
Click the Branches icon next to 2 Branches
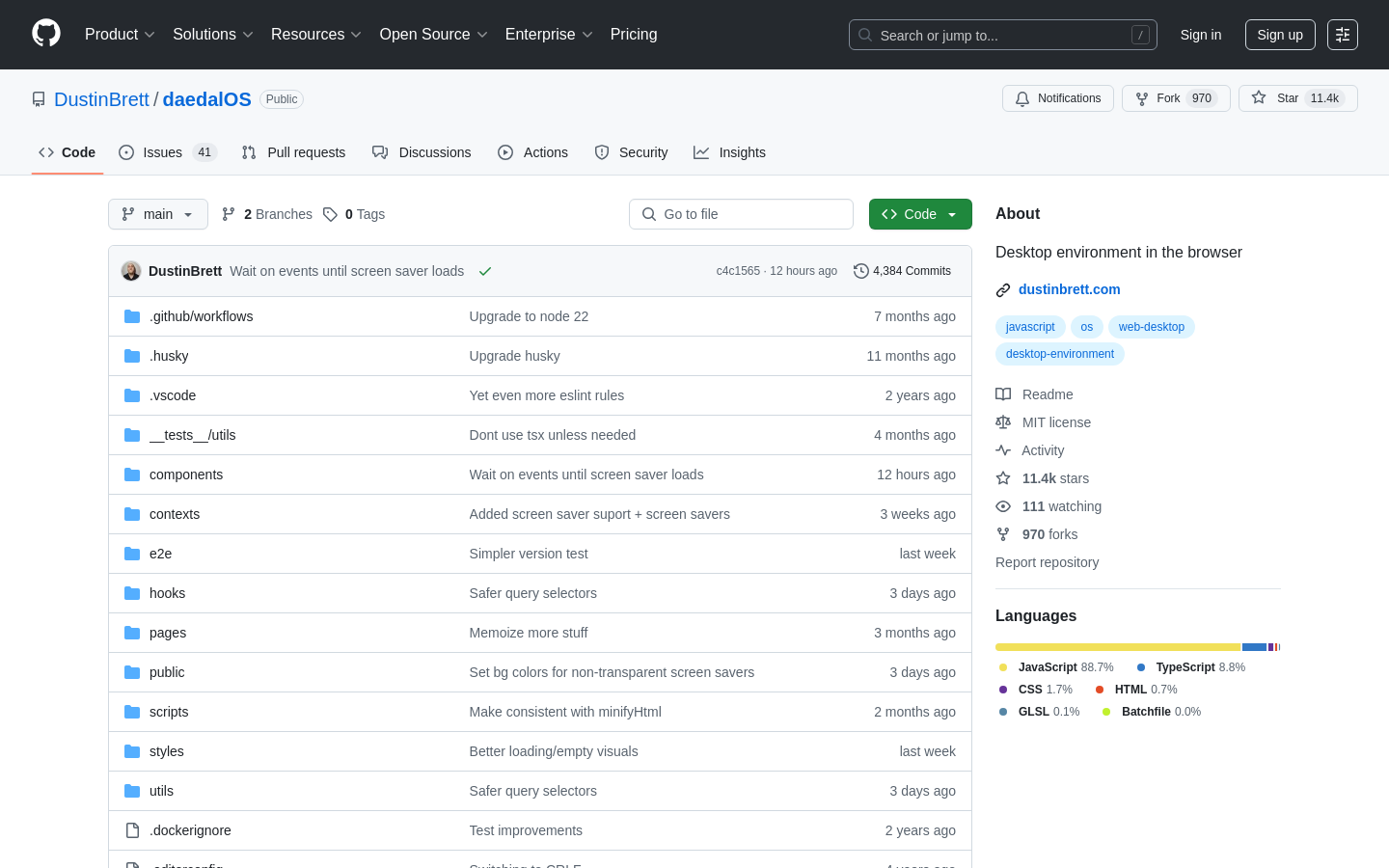coord(229,214)
